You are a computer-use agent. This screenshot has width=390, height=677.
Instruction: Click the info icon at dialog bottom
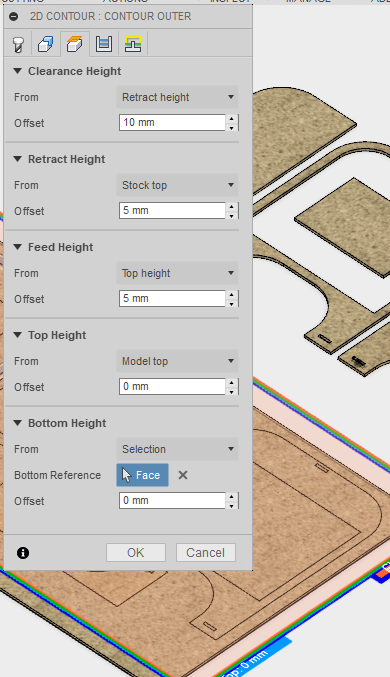point(23,553)
